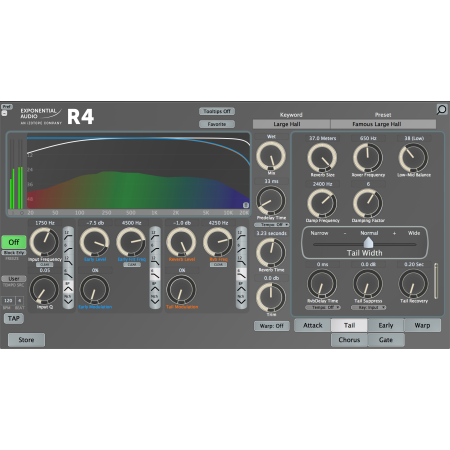Click the Tail Width slider handle
The width and height of the screenshot is (450, 450).
pyautogui.click(x=368, y=243)
